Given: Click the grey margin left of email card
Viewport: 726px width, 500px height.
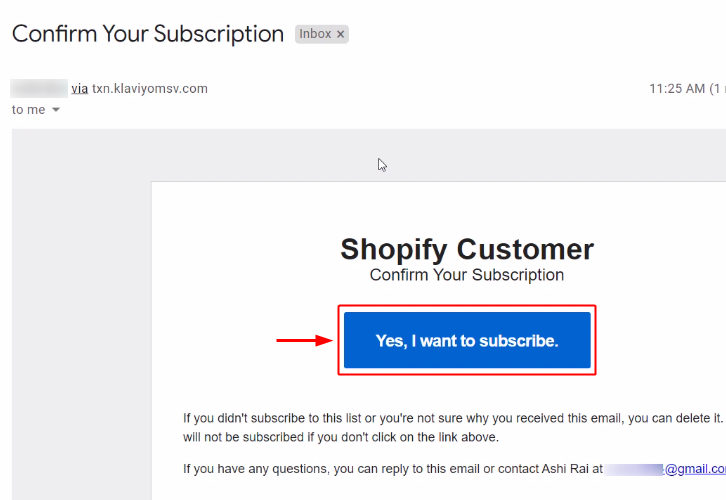Looking at the screenshot, I should tap(80, 330).
